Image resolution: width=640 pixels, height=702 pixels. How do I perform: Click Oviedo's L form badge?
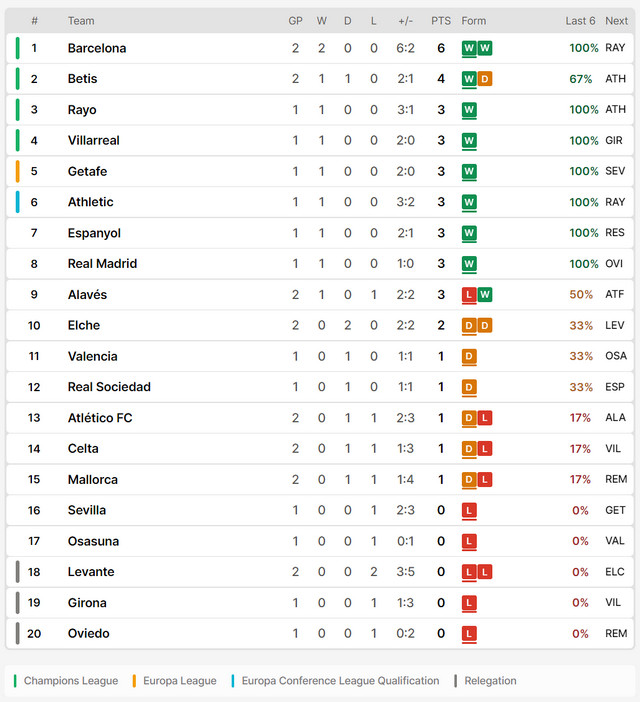pyautogui.click(x=469, y=634)
